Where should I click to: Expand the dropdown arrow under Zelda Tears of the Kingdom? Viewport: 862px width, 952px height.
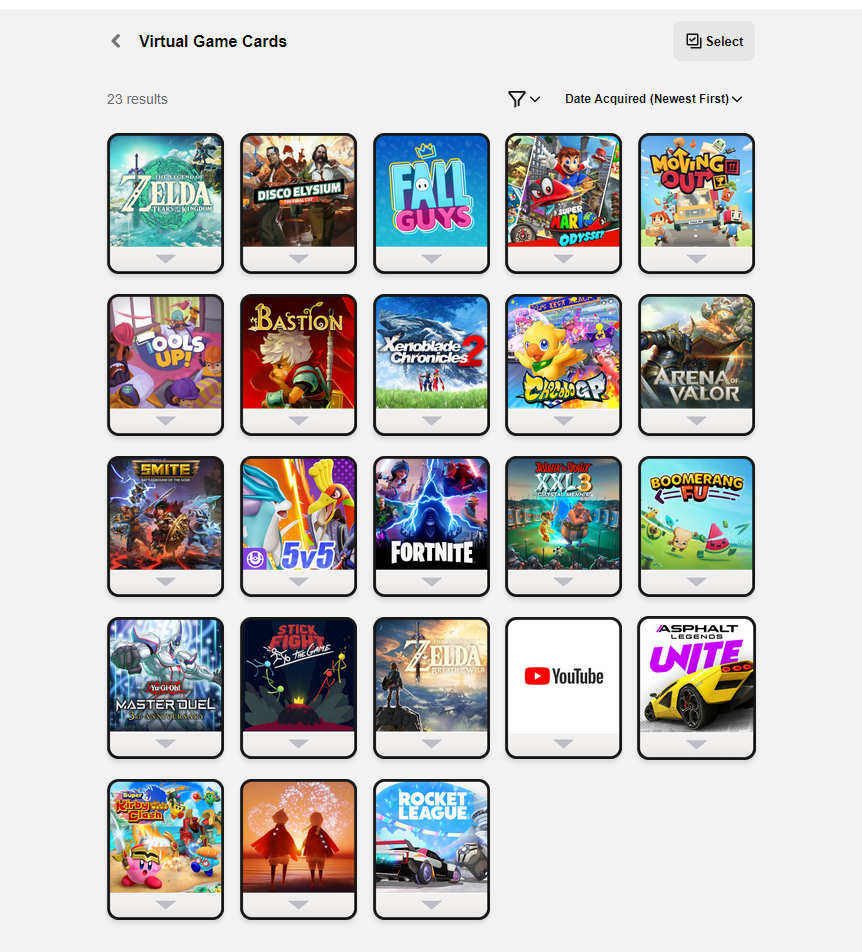pos(165,259)
